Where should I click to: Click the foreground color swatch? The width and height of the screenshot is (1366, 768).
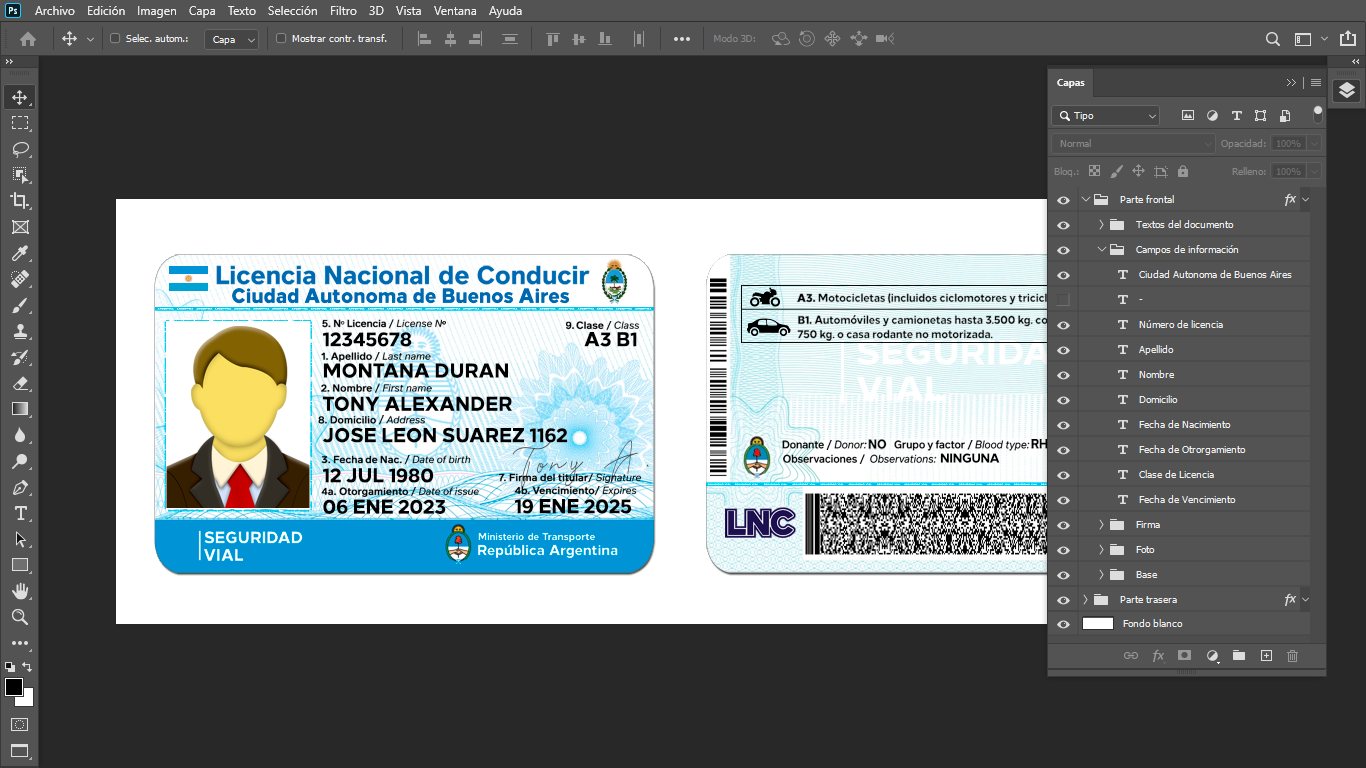(14, 687)
